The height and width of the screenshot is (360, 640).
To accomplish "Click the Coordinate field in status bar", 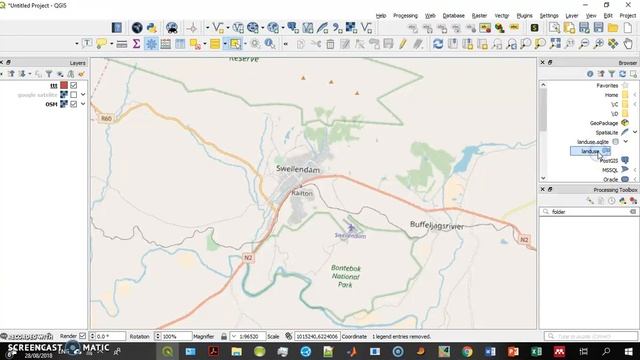I will click(317, 336).
